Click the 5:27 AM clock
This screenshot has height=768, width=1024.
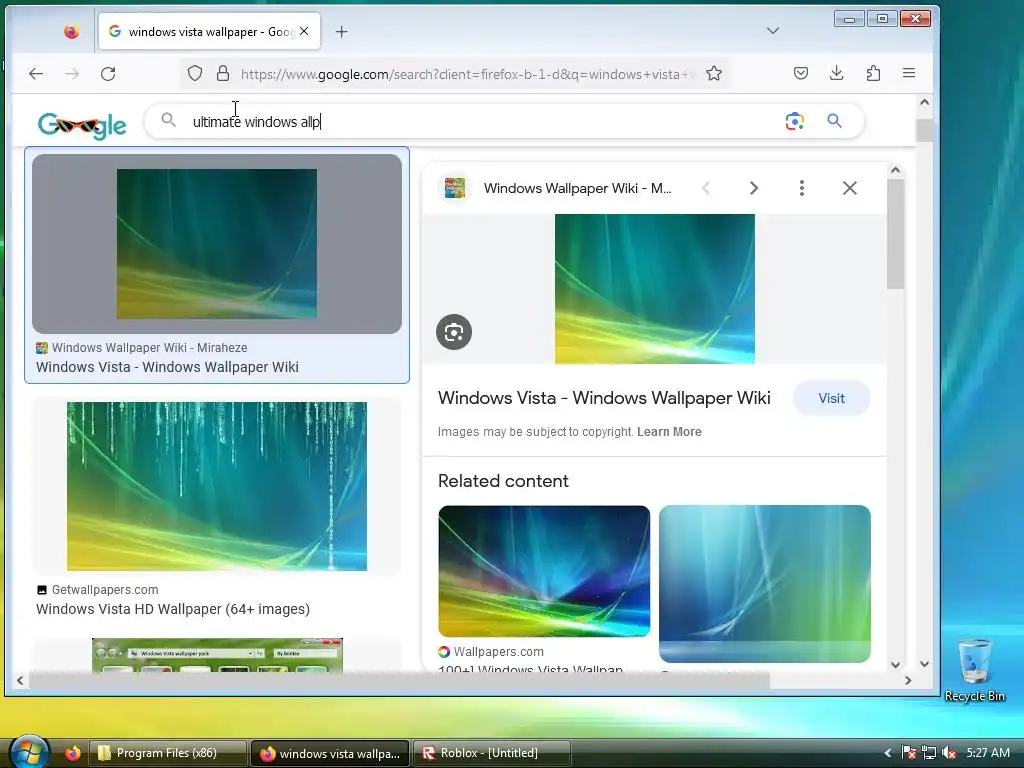(x=988, y=752)
